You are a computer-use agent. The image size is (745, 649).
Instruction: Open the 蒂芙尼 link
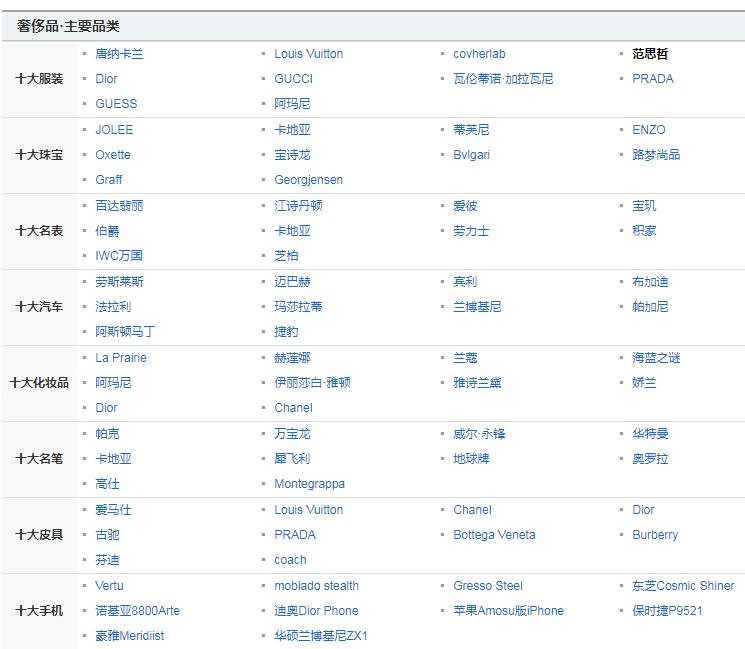tap(471, 130)
